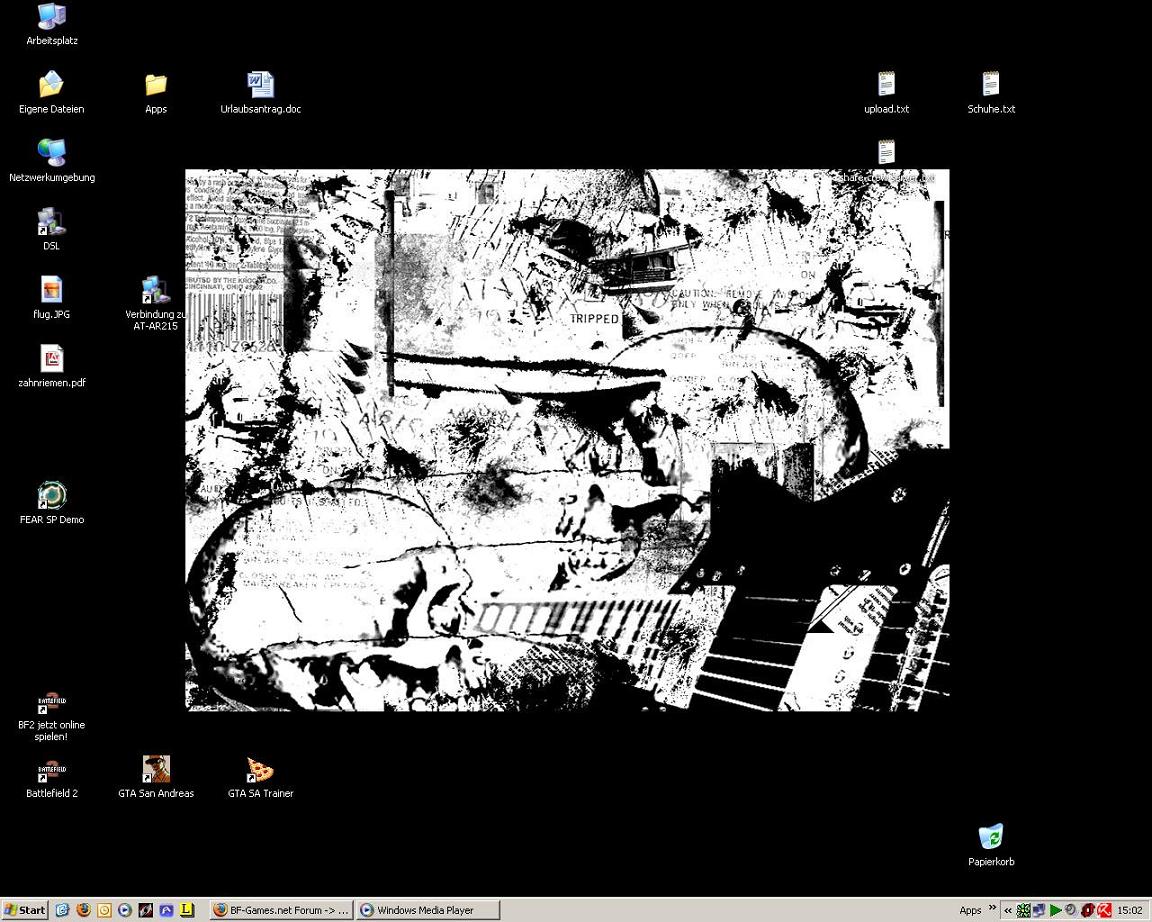Select the Battlefield 2 game shortcut
The image size is (1152, 922).
(51, 777)
